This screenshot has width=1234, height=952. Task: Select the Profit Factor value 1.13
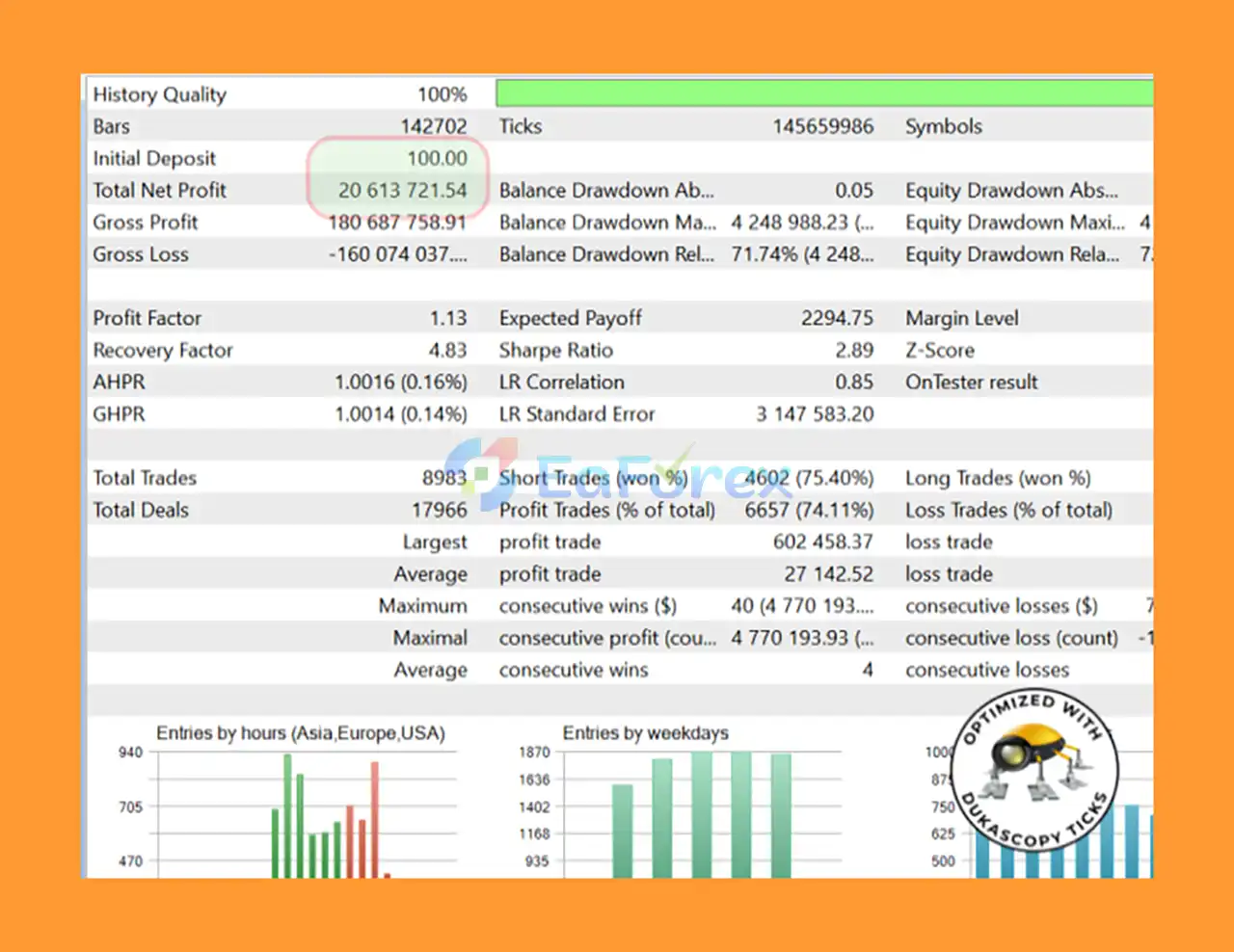click(x=448, y=318)
